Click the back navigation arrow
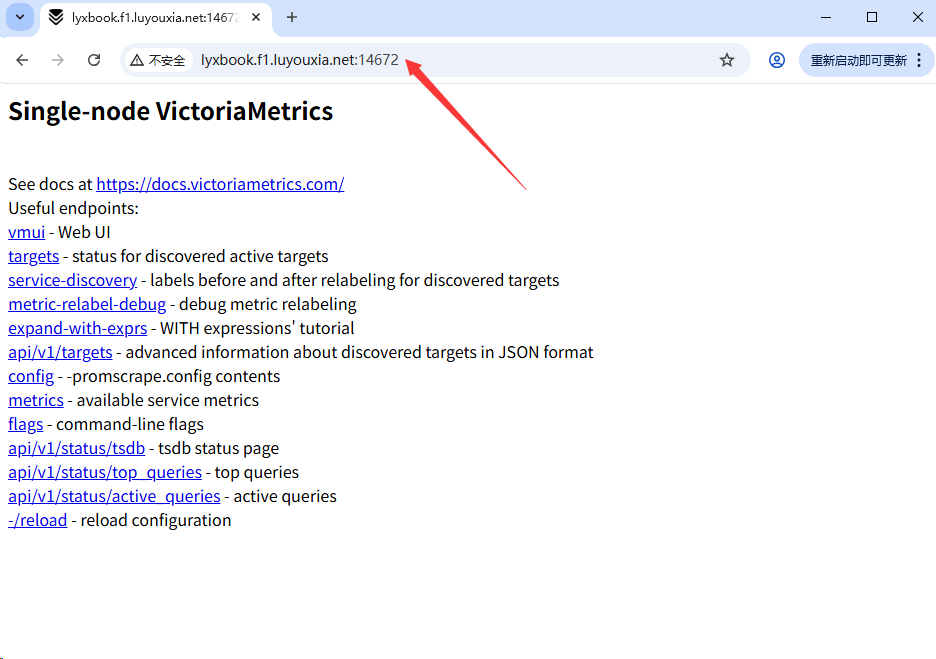This screenshot has width=936, height=659. pos(22,60)
